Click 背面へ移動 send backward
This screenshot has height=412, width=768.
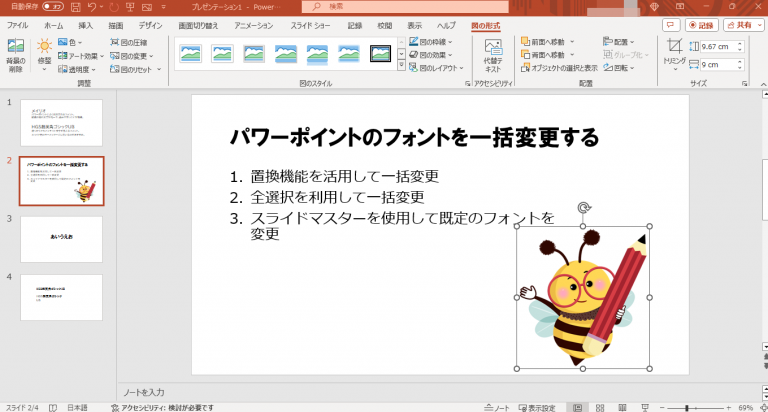coord(543,55)
